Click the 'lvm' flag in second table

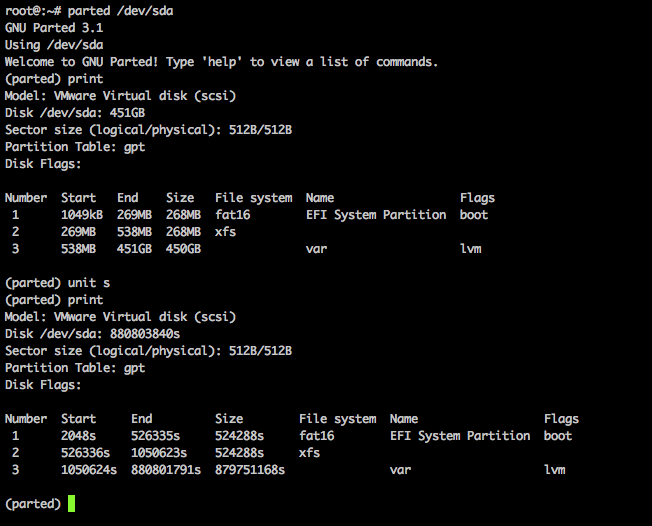(x=555, y=470)
